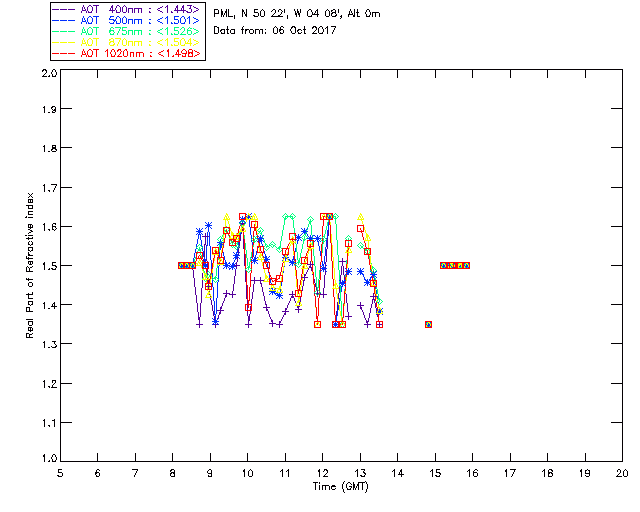This screenshot has height=512, width=640.
Task: Click y-axis label 1.4
Action: click(49, 305)
